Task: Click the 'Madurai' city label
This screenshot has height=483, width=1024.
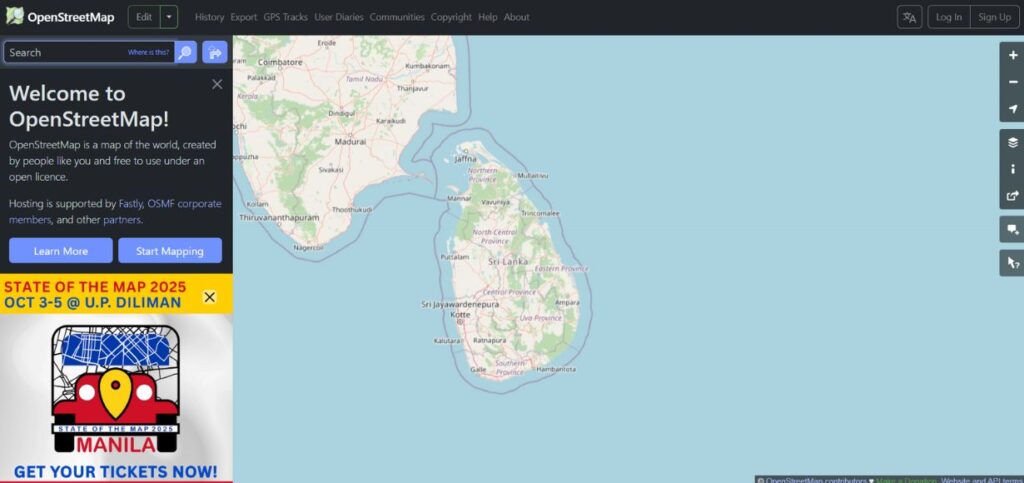Action: (x=350, y=141)
